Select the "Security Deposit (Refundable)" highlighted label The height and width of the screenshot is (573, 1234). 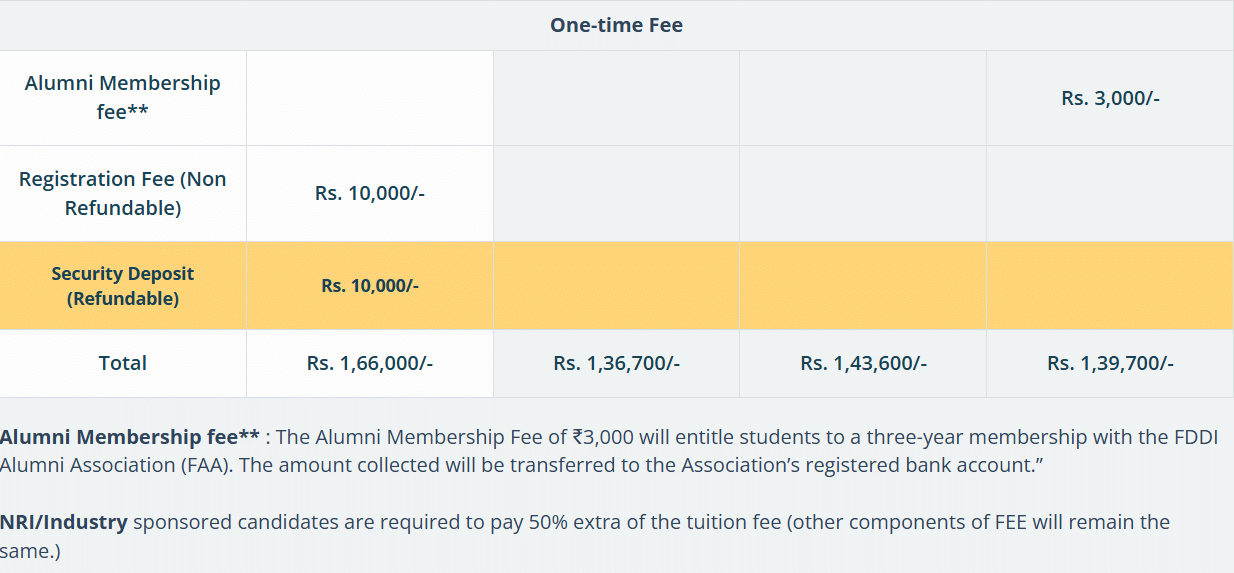click(x=123, y=286)
